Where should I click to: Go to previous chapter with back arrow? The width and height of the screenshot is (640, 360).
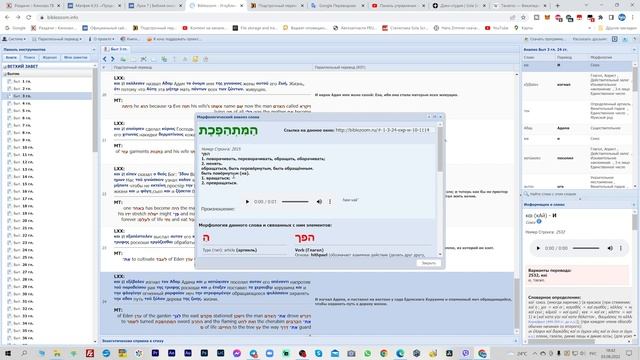105,59
